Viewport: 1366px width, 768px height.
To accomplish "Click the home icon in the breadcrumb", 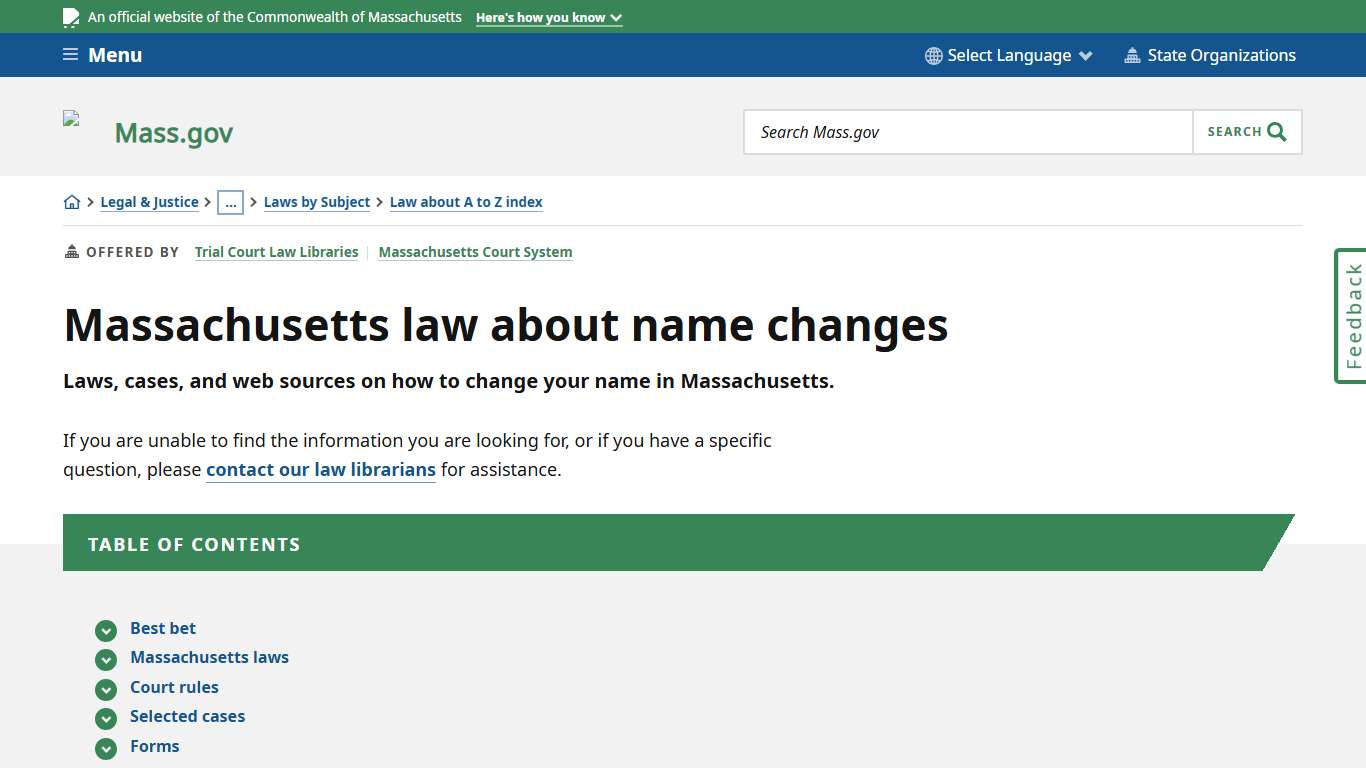I will point(71,201).
